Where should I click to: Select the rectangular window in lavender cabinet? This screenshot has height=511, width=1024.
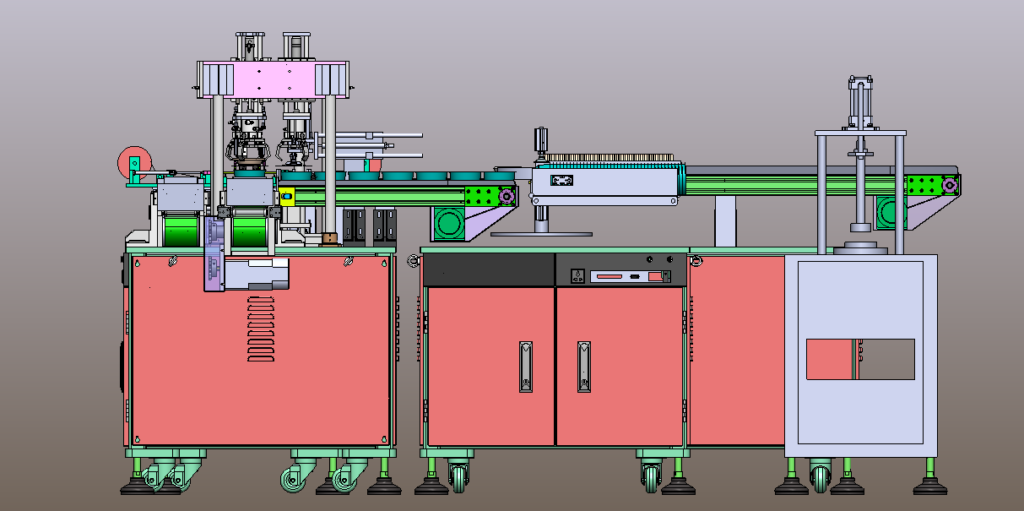860,359
